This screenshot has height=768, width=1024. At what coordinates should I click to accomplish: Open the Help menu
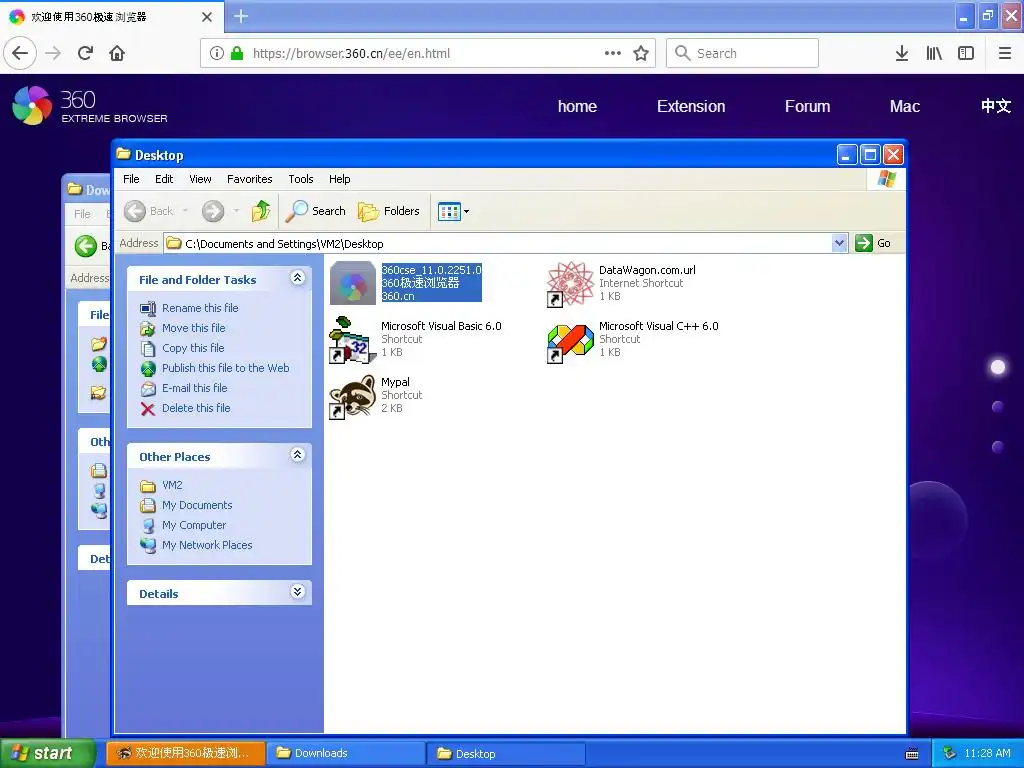point(340,179)
